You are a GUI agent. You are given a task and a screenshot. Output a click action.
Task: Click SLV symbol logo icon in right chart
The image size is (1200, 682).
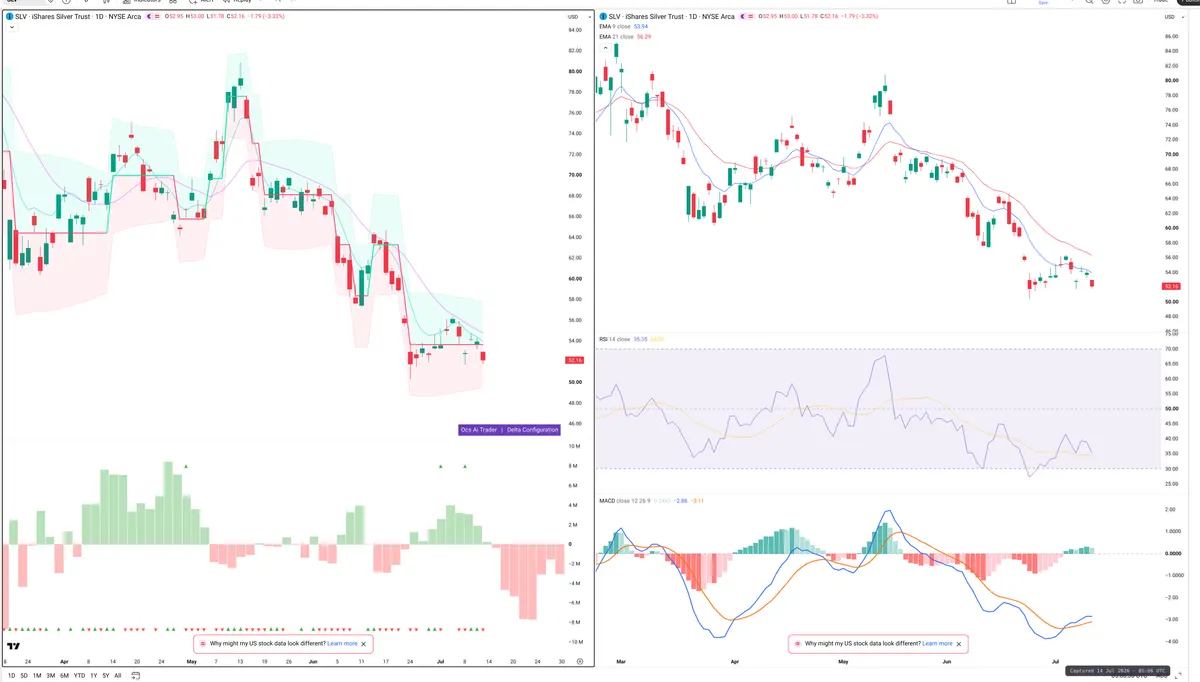coord(602,17)
